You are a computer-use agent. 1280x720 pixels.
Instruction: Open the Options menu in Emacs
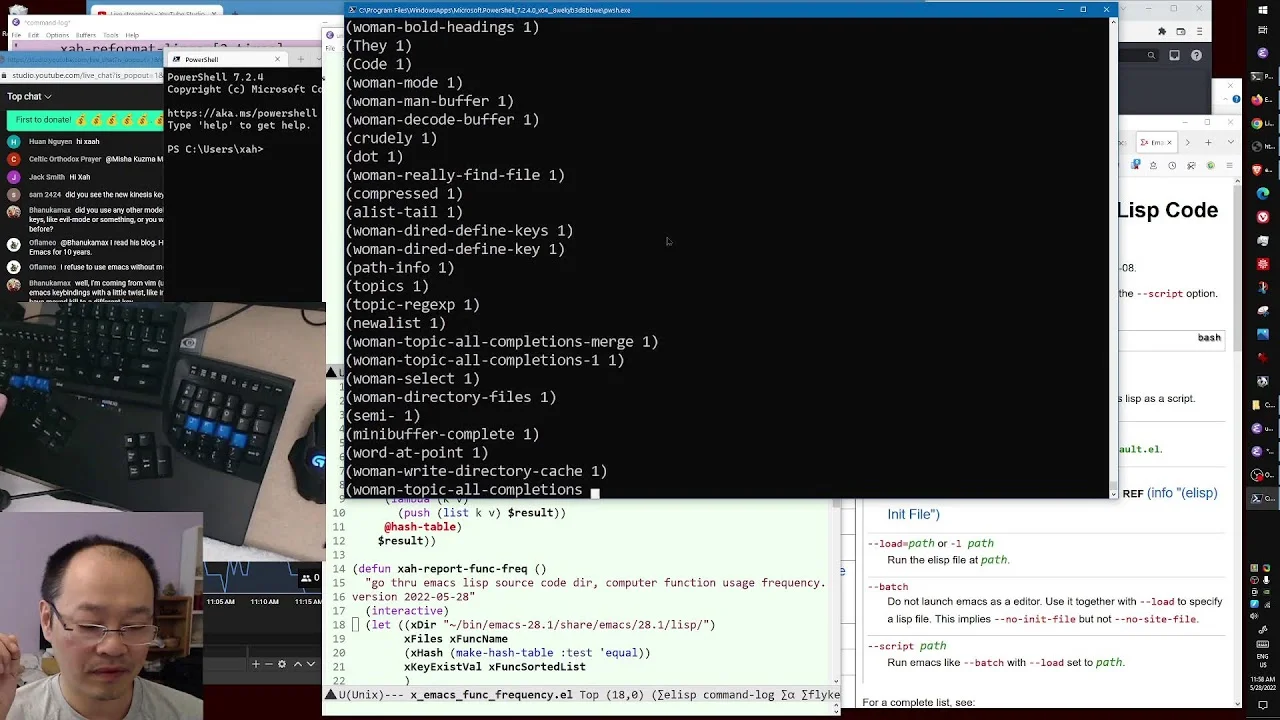coord(57,35)
